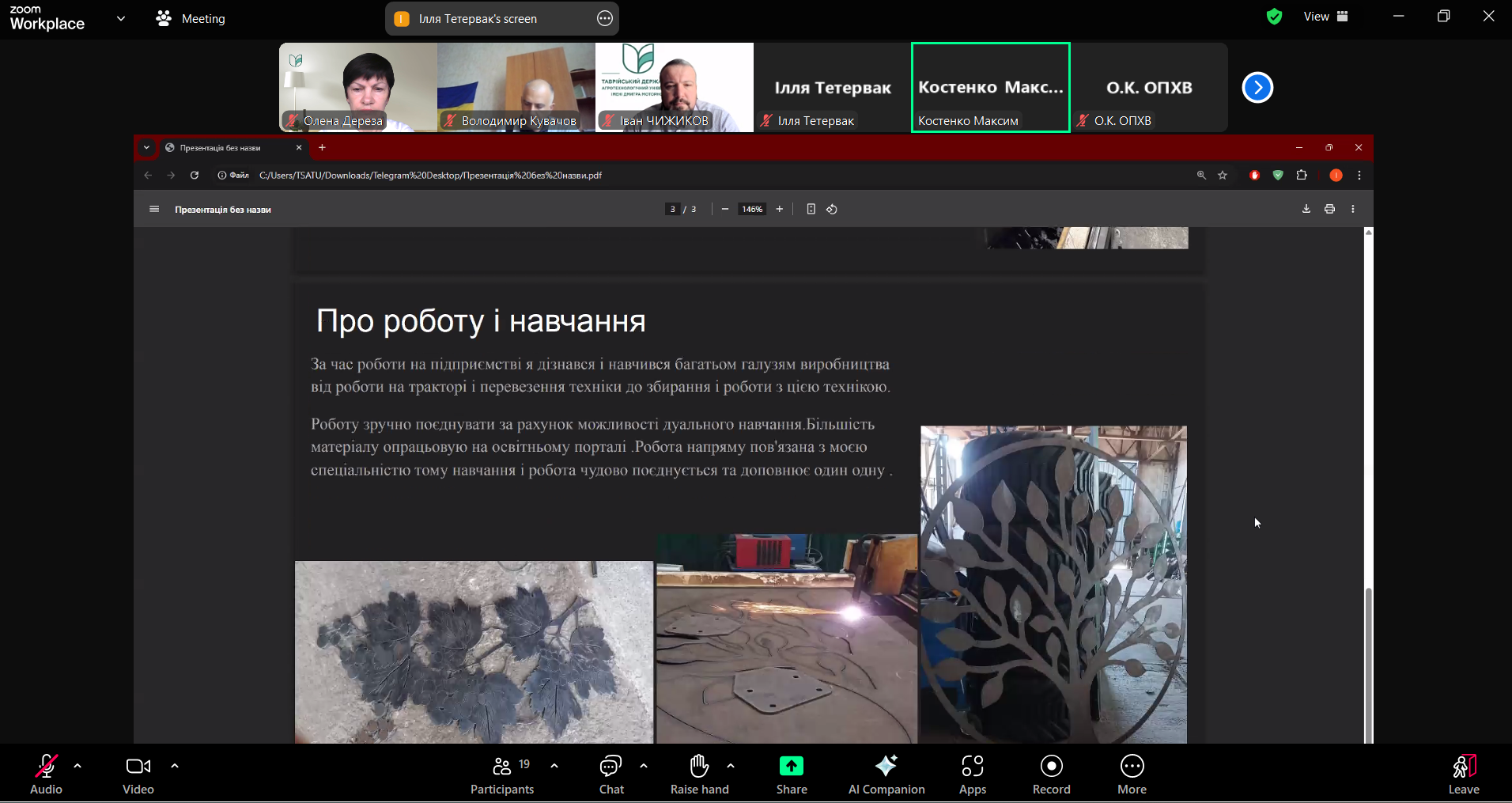Expand the participants list arrow

click(x=554, y=766)
